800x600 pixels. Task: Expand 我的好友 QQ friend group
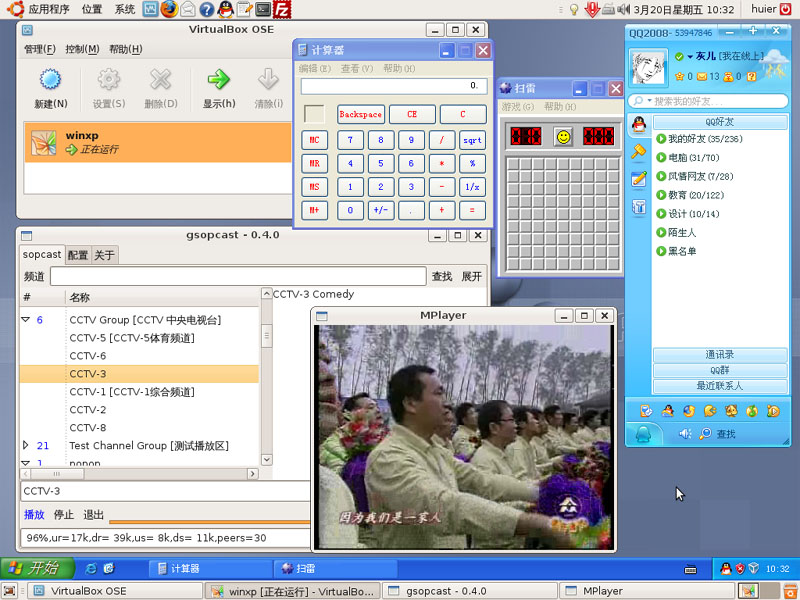pos(661,139)
